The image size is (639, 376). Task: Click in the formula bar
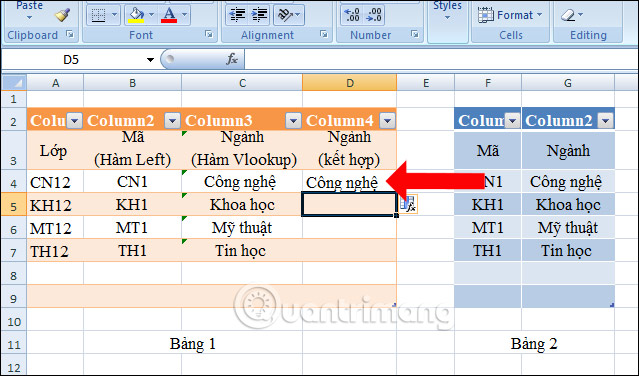coord(441,60)
